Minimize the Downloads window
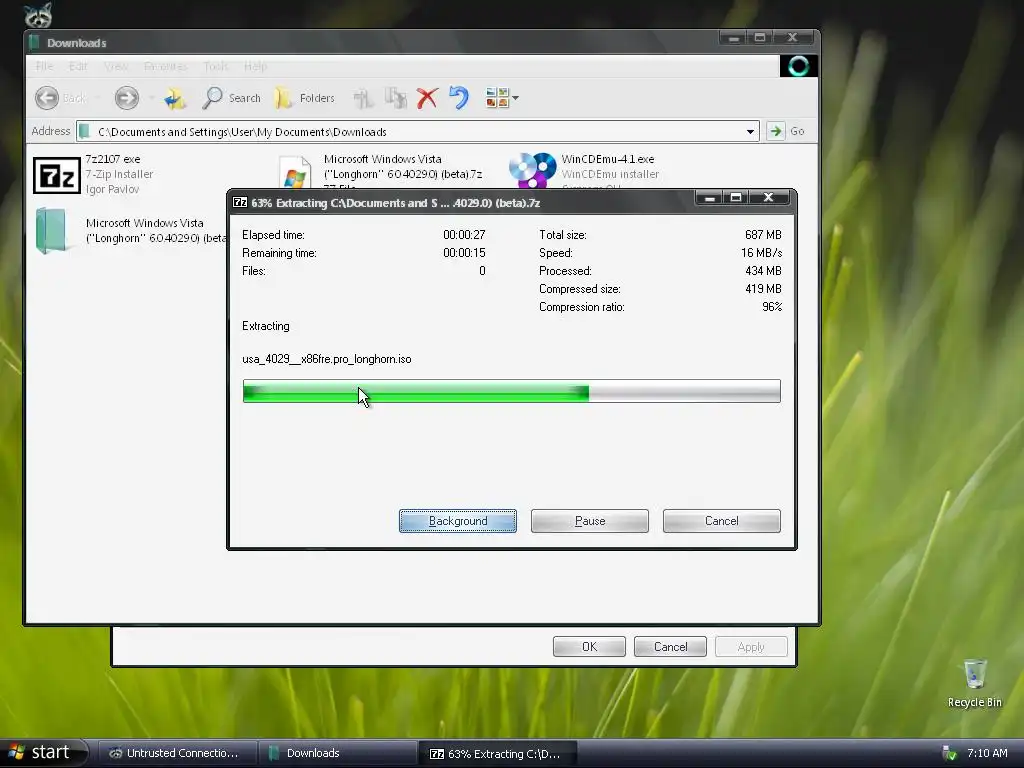 (733, 37)
